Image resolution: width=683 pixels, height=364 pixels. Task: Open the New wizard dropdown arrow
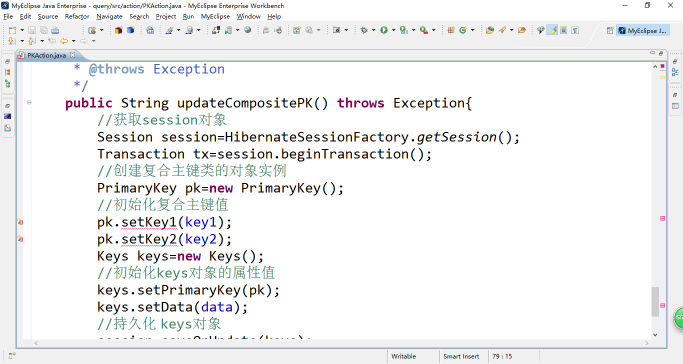click(x=22, y=30)
